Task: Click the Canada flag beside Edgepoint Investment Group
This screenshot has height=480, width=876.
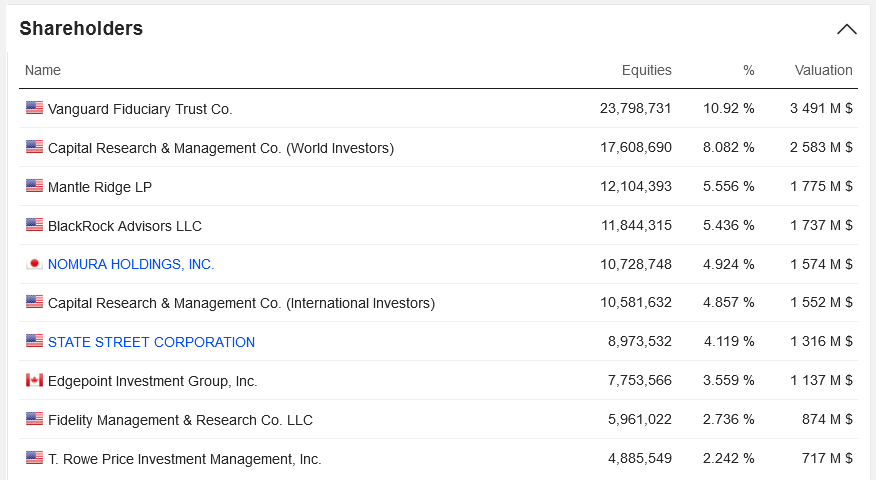Action: point(34,380)
